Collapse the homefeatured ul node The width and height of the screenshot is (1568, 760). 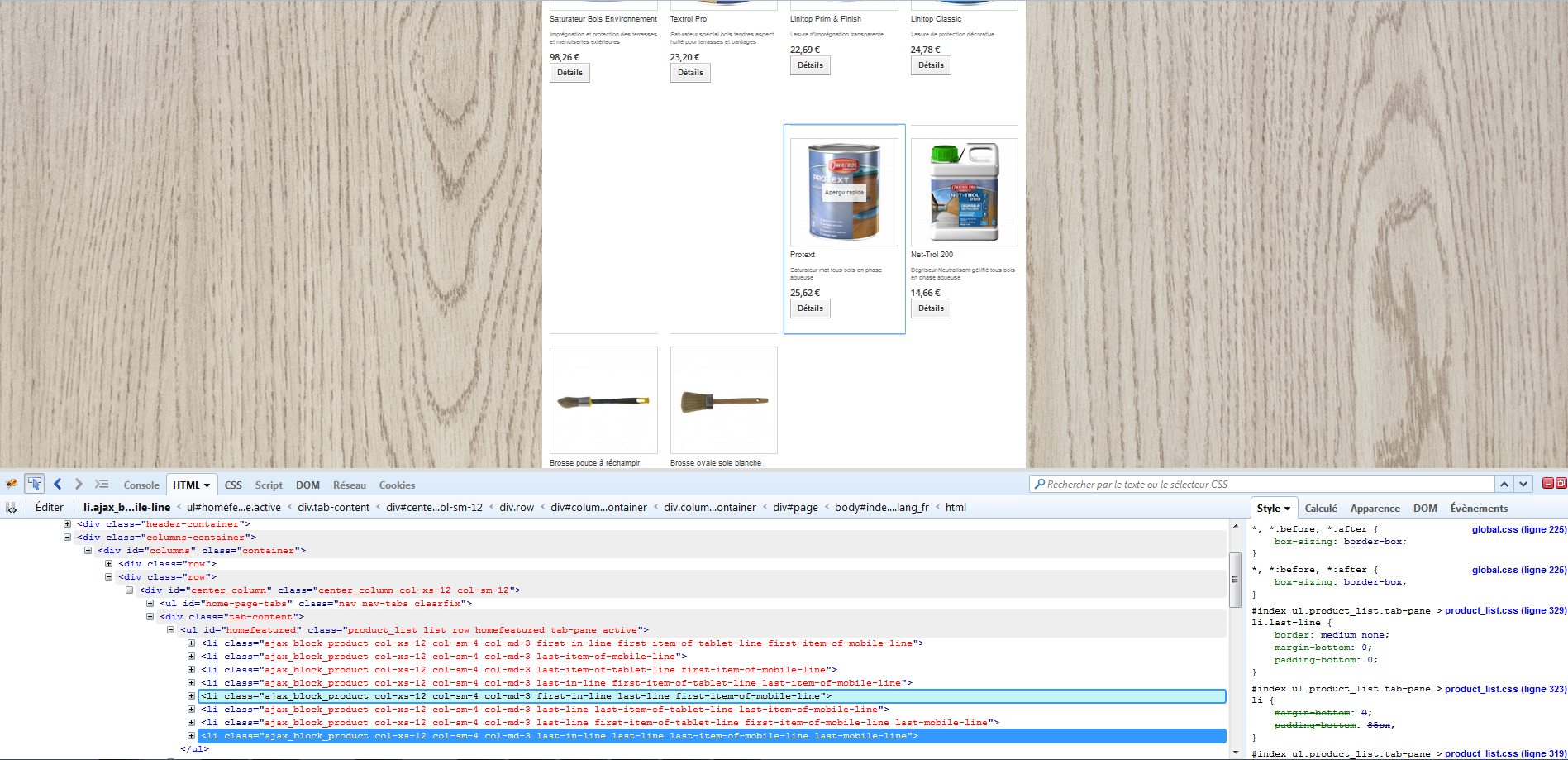coord(170,630)
